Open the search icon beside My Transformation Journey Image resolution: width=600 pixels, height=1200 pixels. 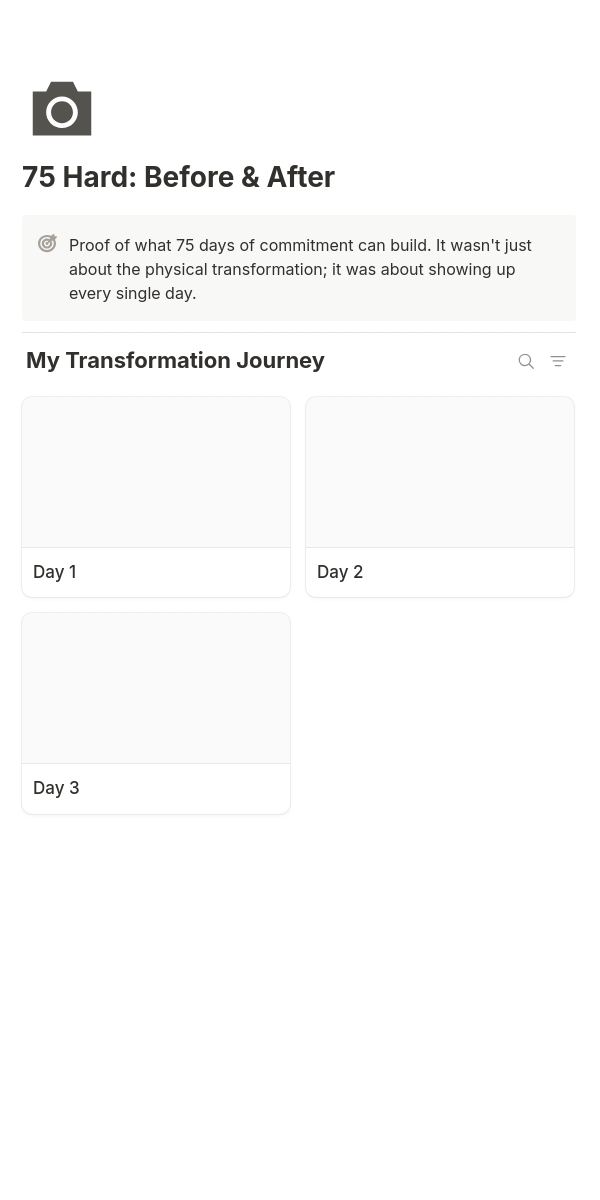coord(526,361)
